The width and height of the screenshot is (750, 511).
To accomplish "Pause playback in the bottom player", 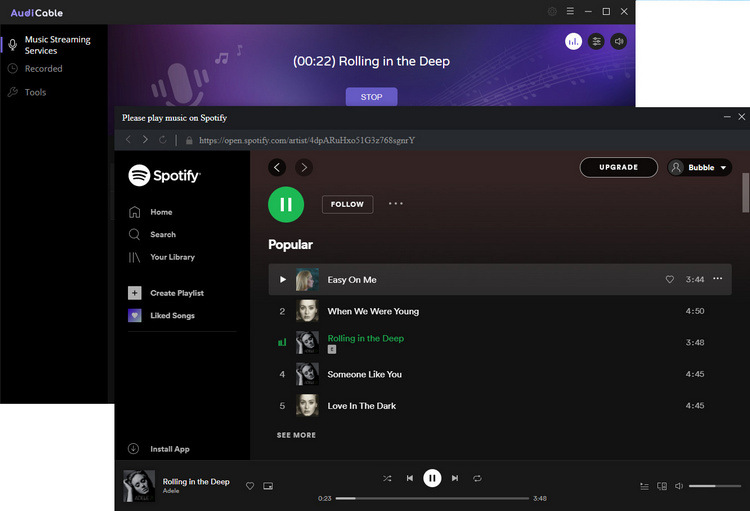I will [x=432, y=478].
